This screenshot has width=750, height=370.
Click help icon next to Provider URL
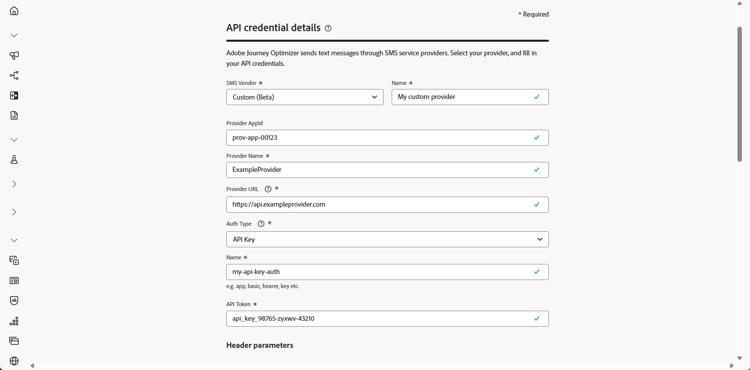pos(268,189)
